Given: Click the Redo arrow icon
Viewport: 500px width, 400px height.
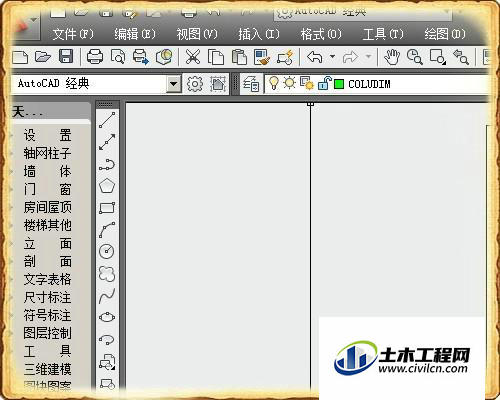Looking at the screenshot, I should click(x=350, y=57).
